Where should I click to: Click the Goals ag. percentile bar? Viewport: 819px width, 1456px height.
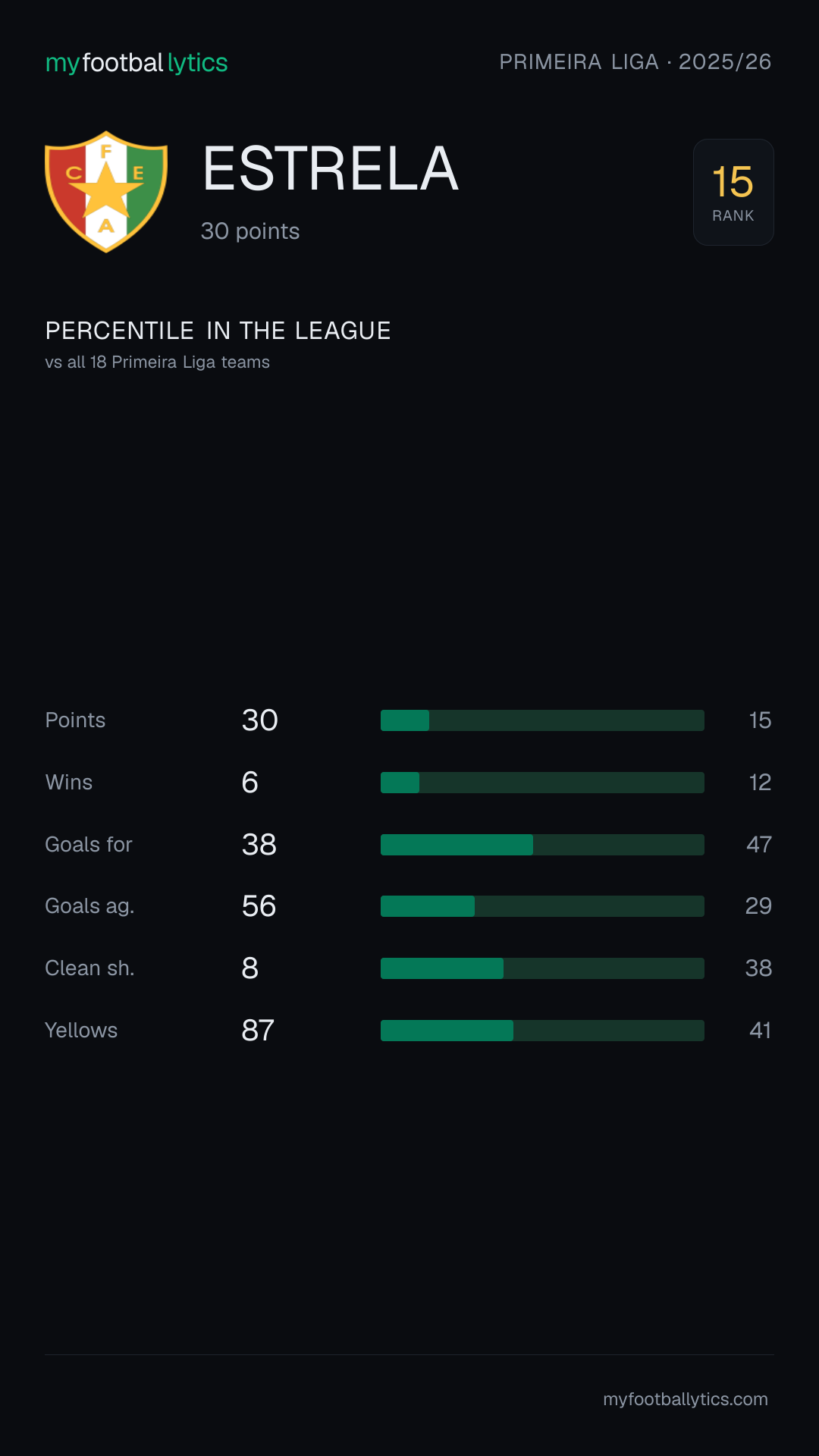542,906
